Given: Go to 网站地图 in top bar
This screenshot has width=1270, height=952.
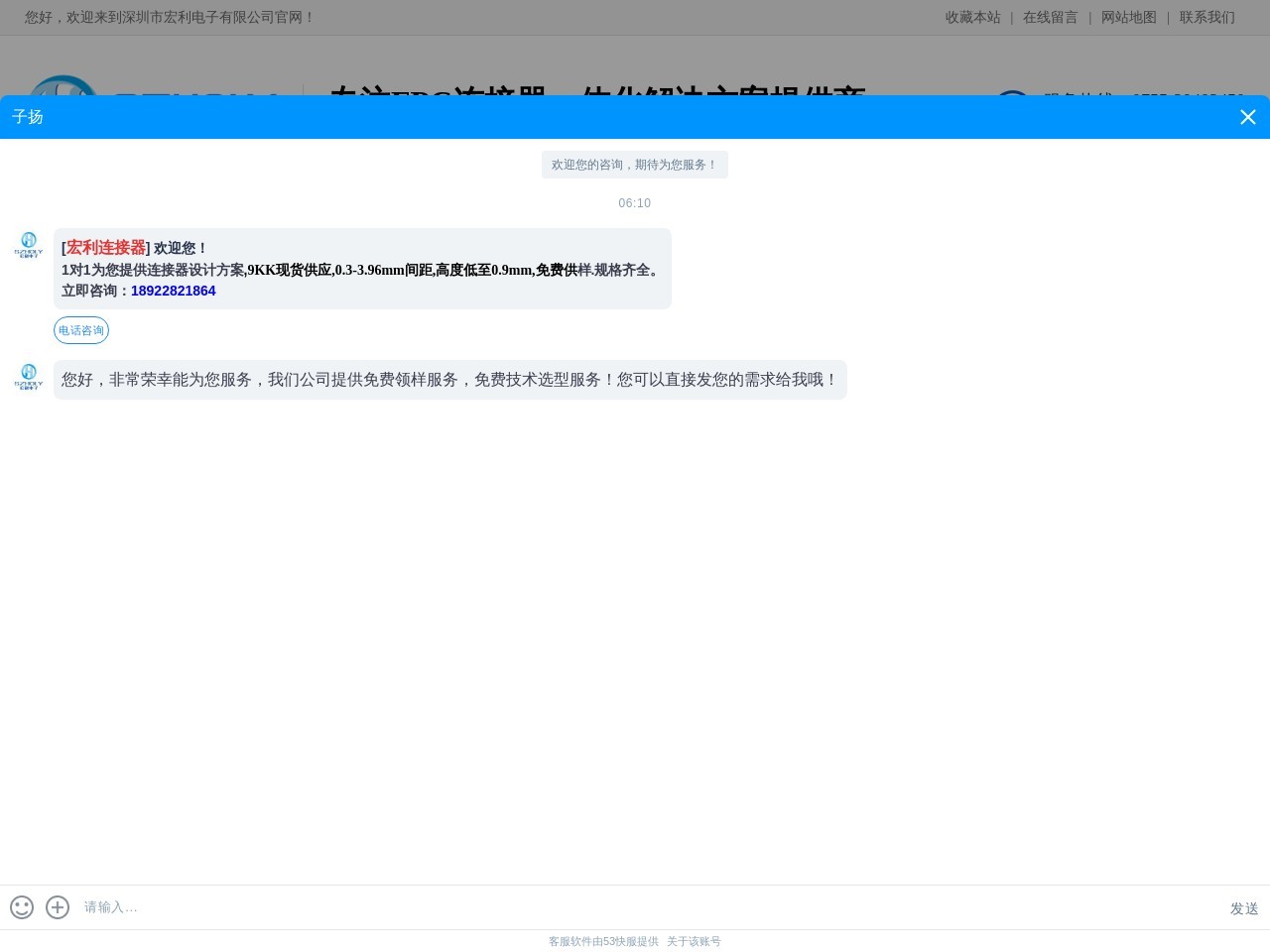Looking at the screenshot, I should [1128, 17].
